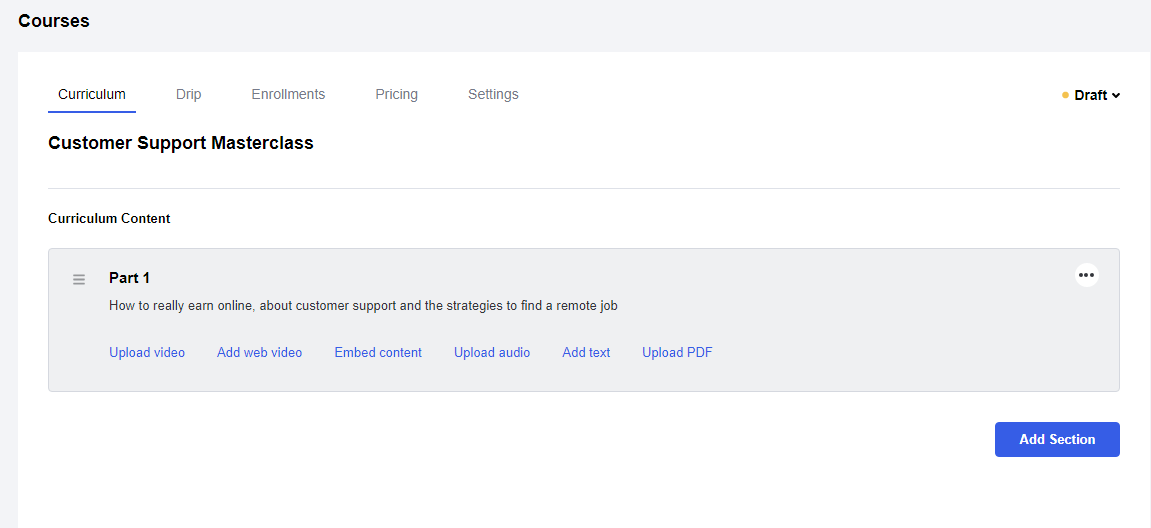Click the Upload video link
Screen dimensions: 1151x528
pos(147,352)
